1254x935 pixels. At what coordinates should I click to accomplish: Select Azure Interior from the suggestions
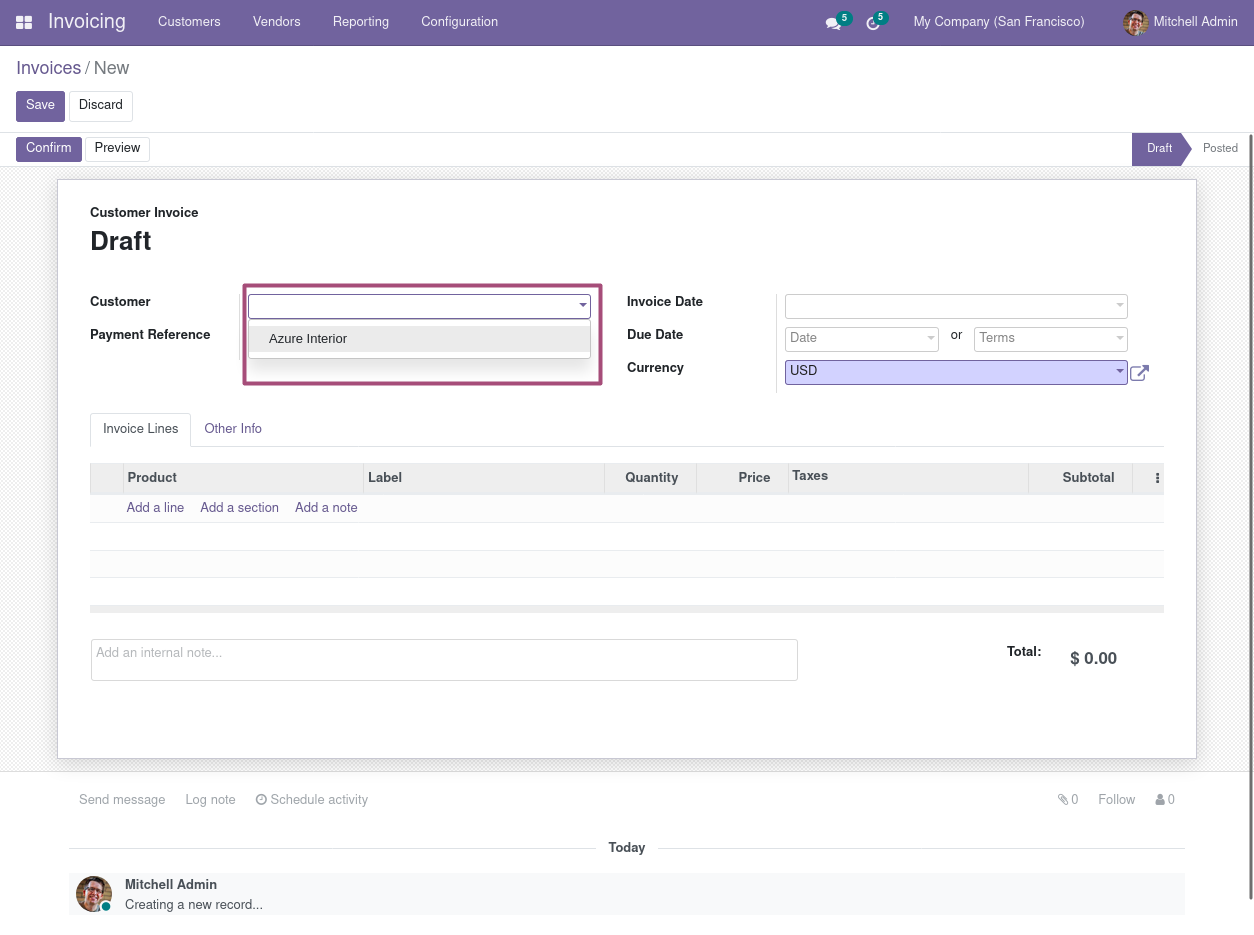coord(308,339)
